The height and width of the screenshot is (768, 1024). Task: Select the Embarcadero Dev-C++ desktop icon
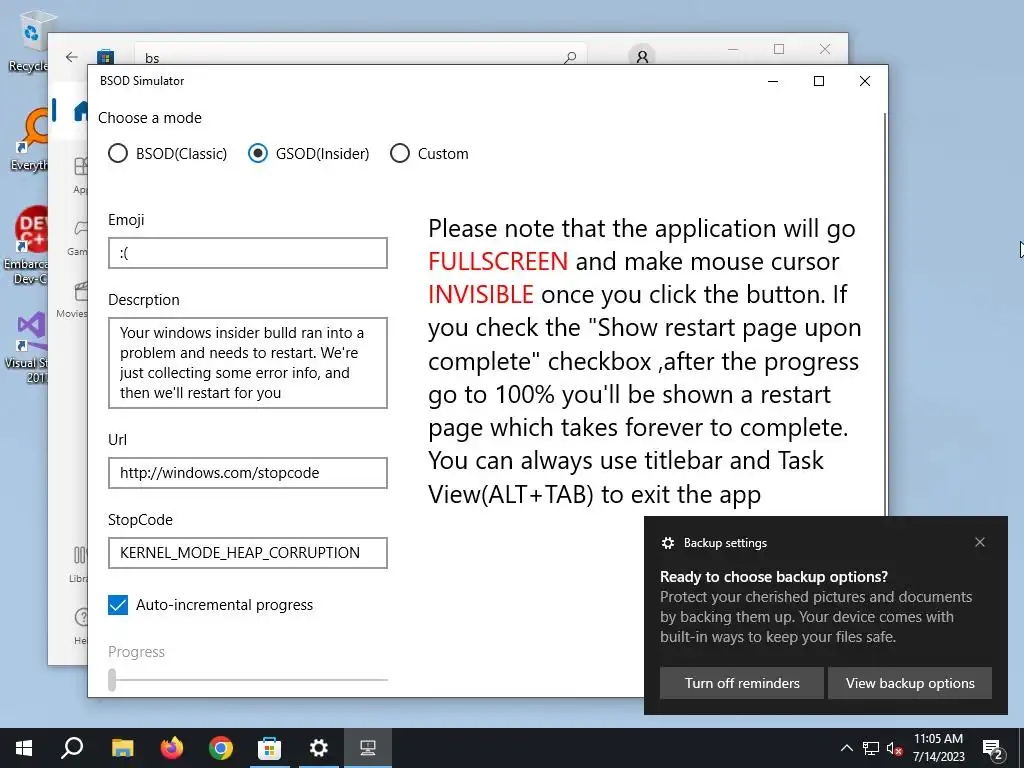[26, 246]
